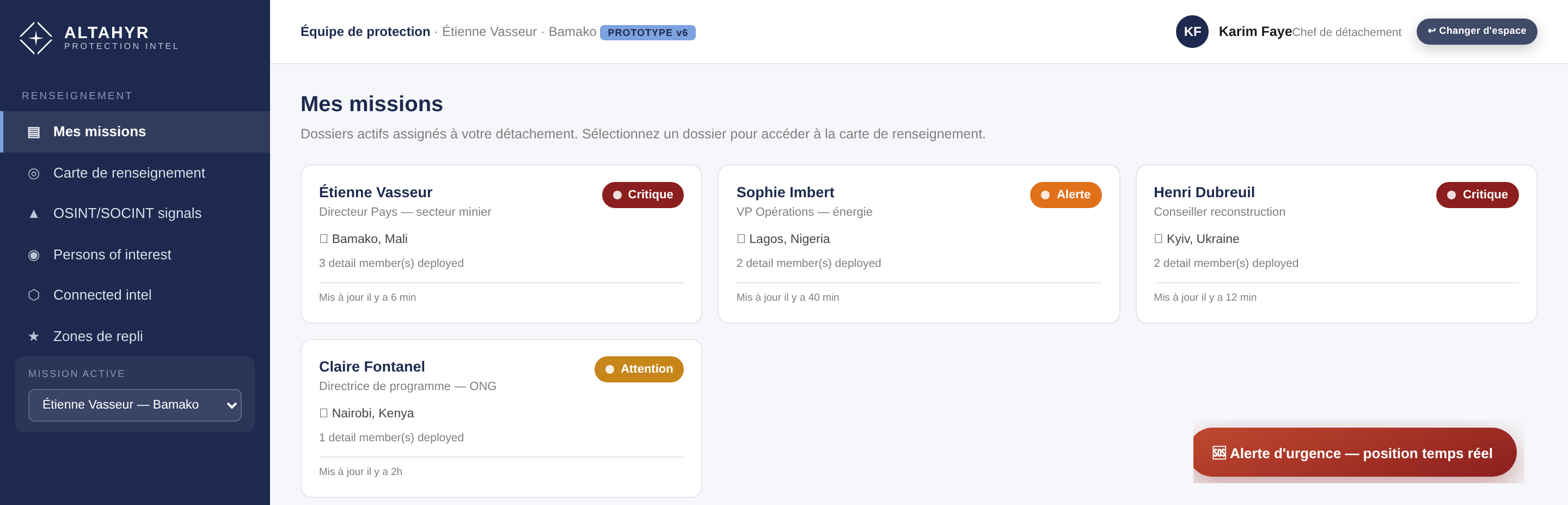
Task: Open Zones de repli
Action: click(x=135, y=336)
